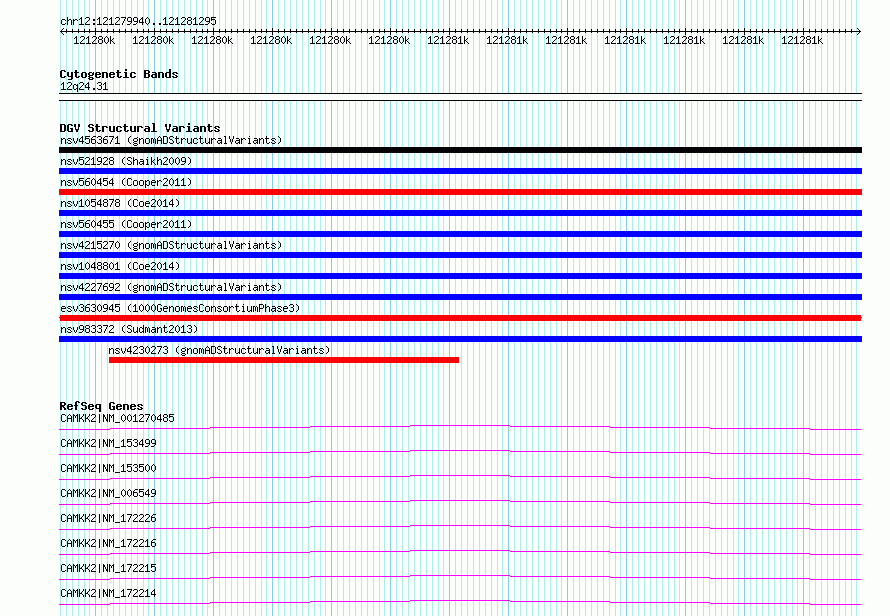Select the Cytogenetic Bands track heading

coord(119,74)
